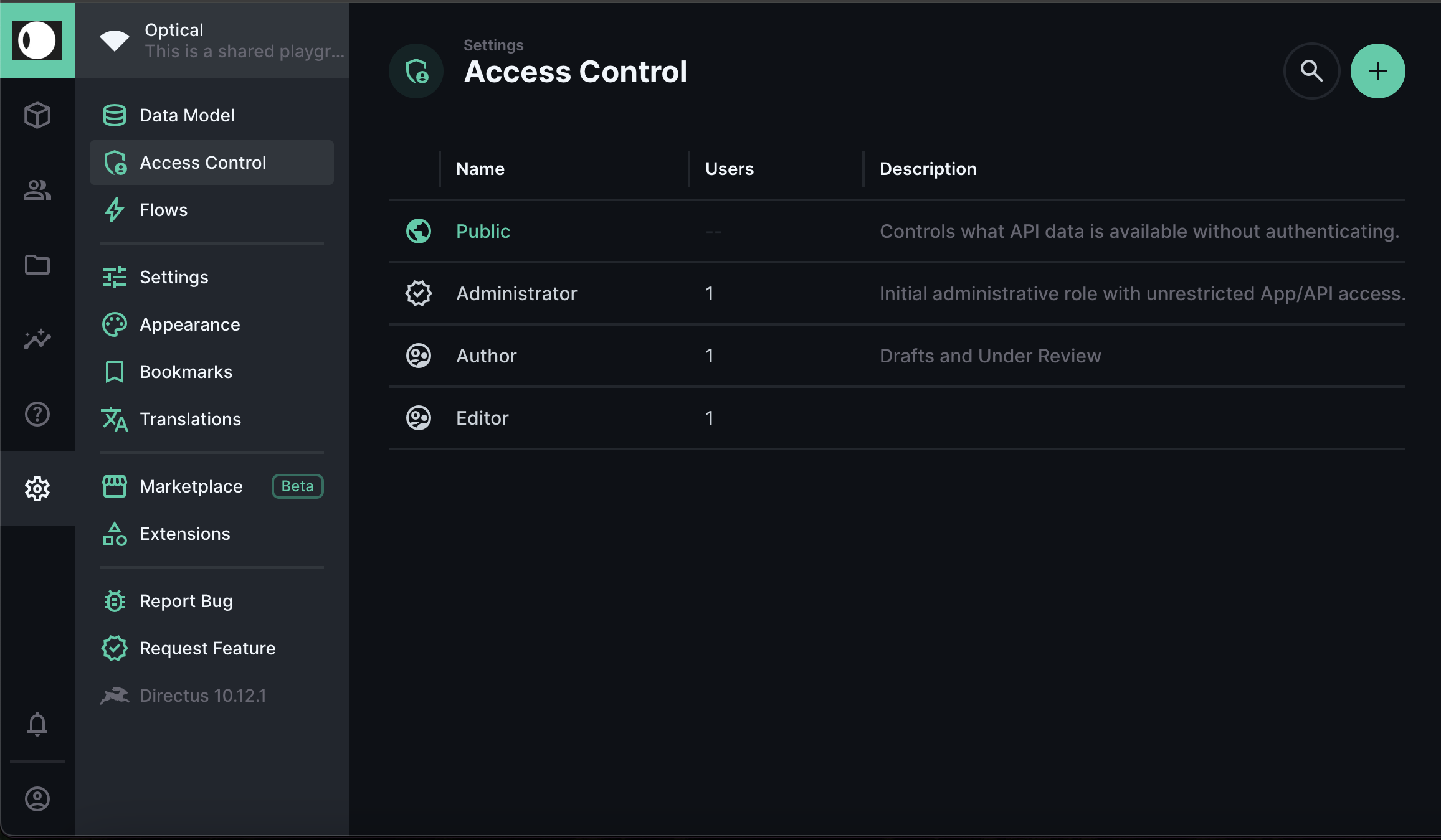Click the Extensions shapes icon
The width and height of the screenshot is (1441, 840).
(x=115, y=534)
